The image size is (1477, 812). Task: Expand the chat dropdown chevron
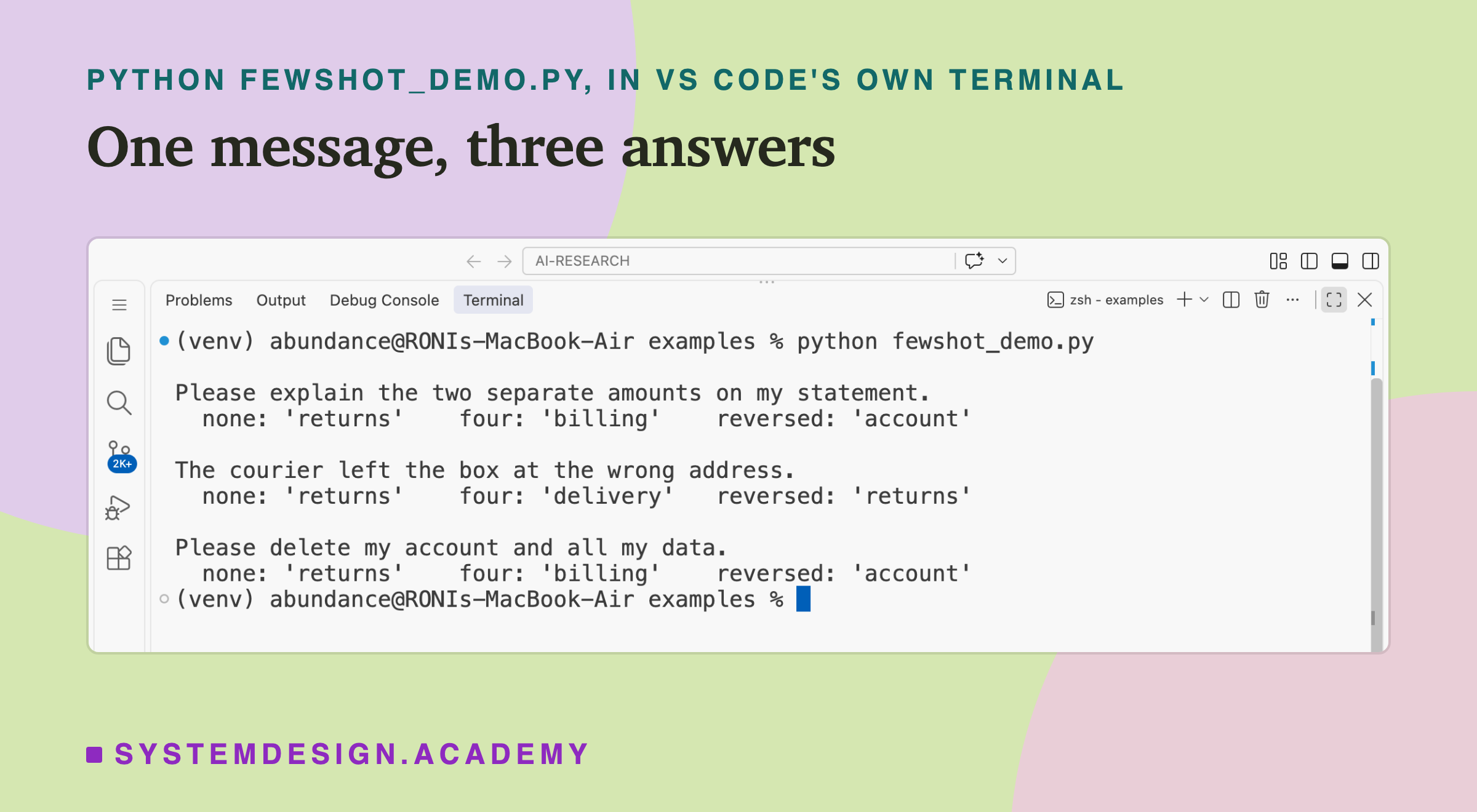1003,261
